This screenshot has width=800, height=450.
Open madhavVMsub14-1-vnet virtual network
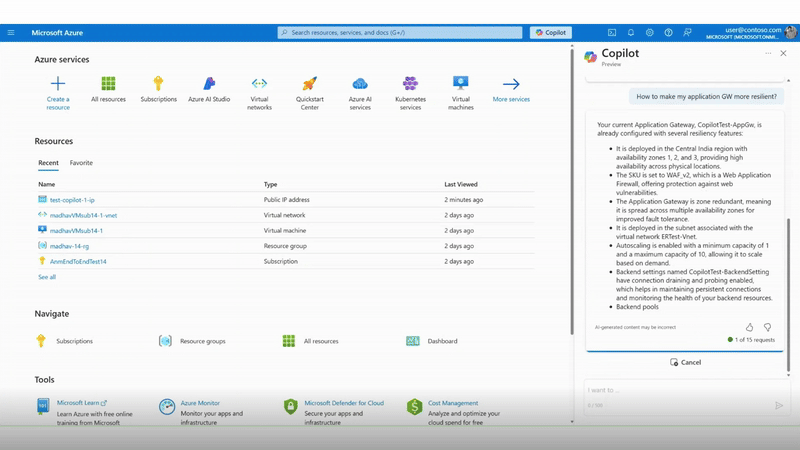(83, 215)
